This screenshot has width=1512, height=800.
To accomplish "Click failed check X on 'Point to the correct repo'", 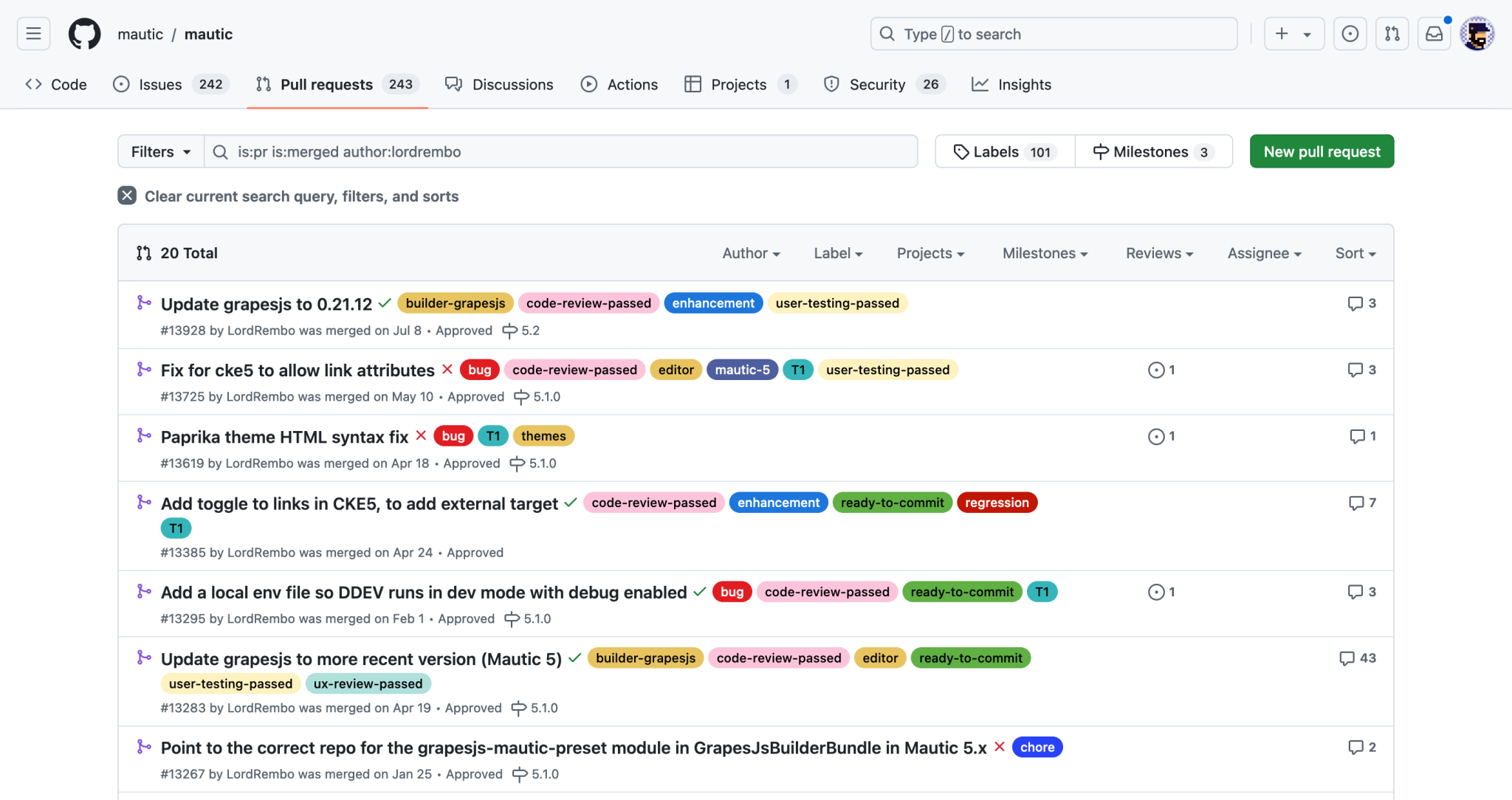I will coord(1000,746).
